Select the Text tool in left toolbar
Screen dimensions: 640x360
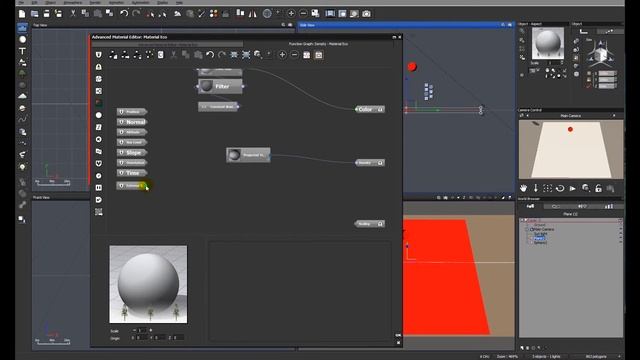[22, 51]
